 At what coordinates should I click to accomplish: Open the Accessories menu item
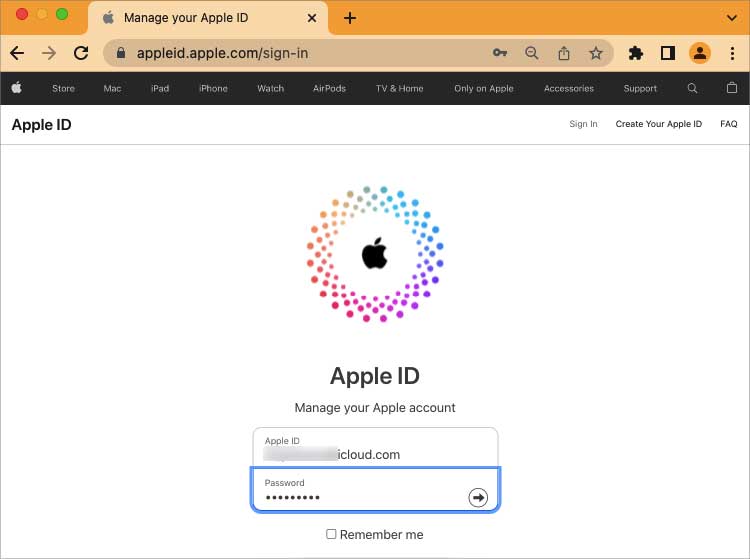569,88
